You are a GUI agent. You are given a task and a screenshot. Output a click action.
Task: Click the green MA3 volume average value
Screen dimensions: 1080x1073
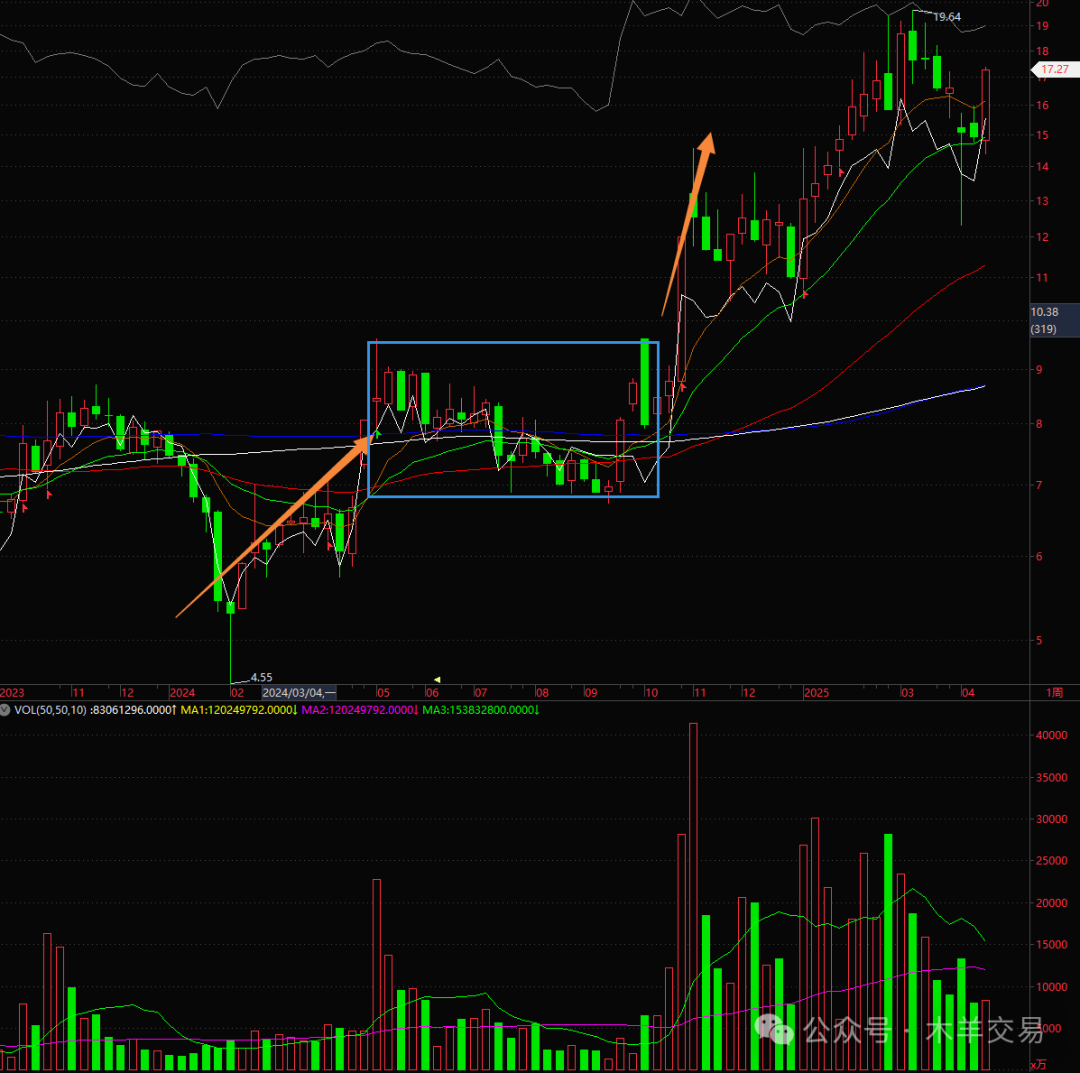click(481, 710)
